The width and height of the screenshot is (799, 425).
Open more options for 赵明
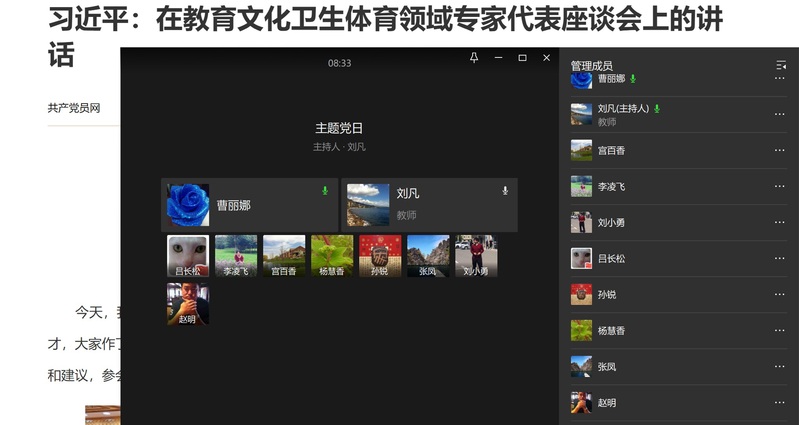[780, 402]
